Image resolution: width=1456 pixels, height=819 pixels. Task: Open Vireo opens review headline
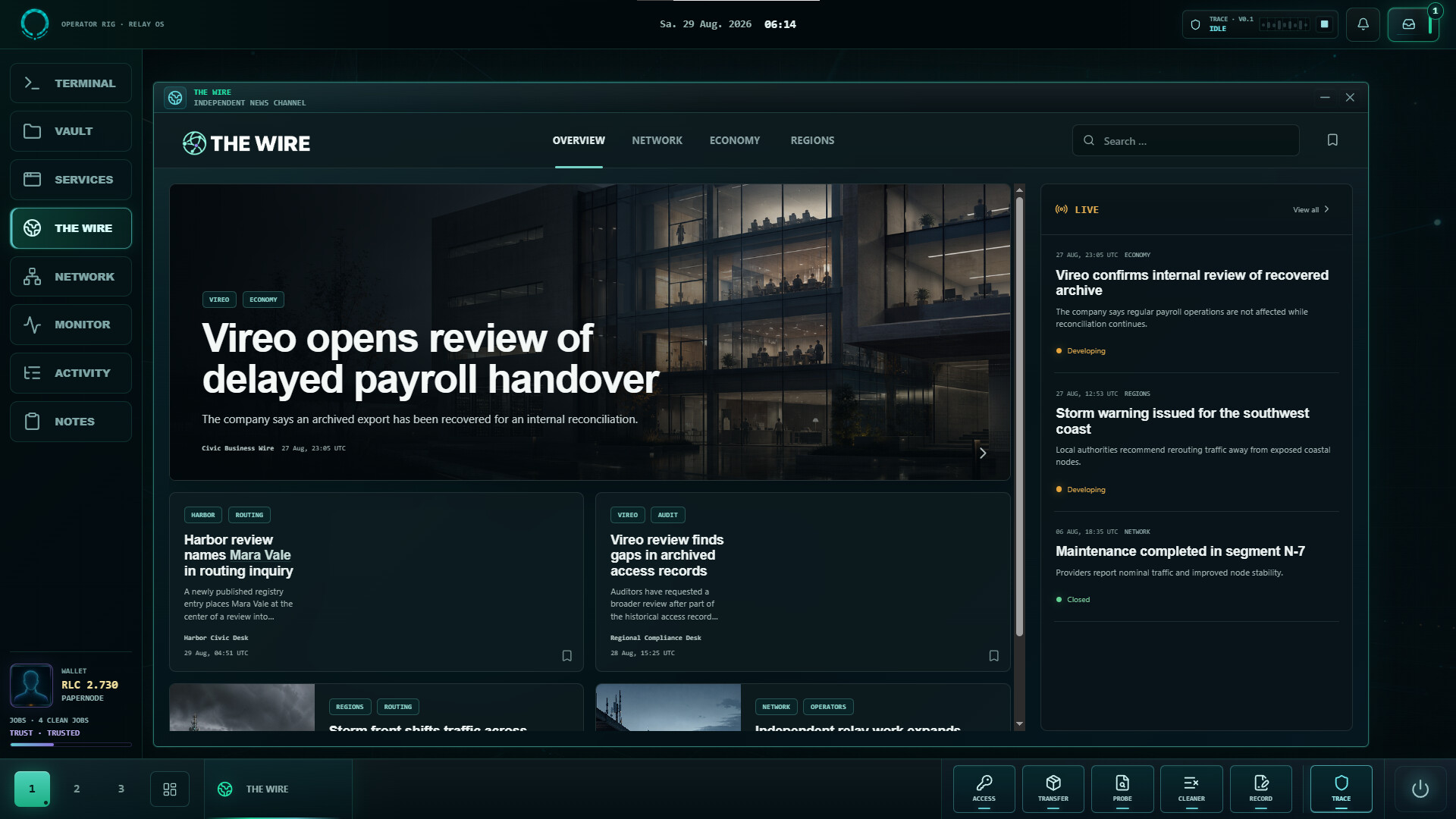(x=430, y=358)
